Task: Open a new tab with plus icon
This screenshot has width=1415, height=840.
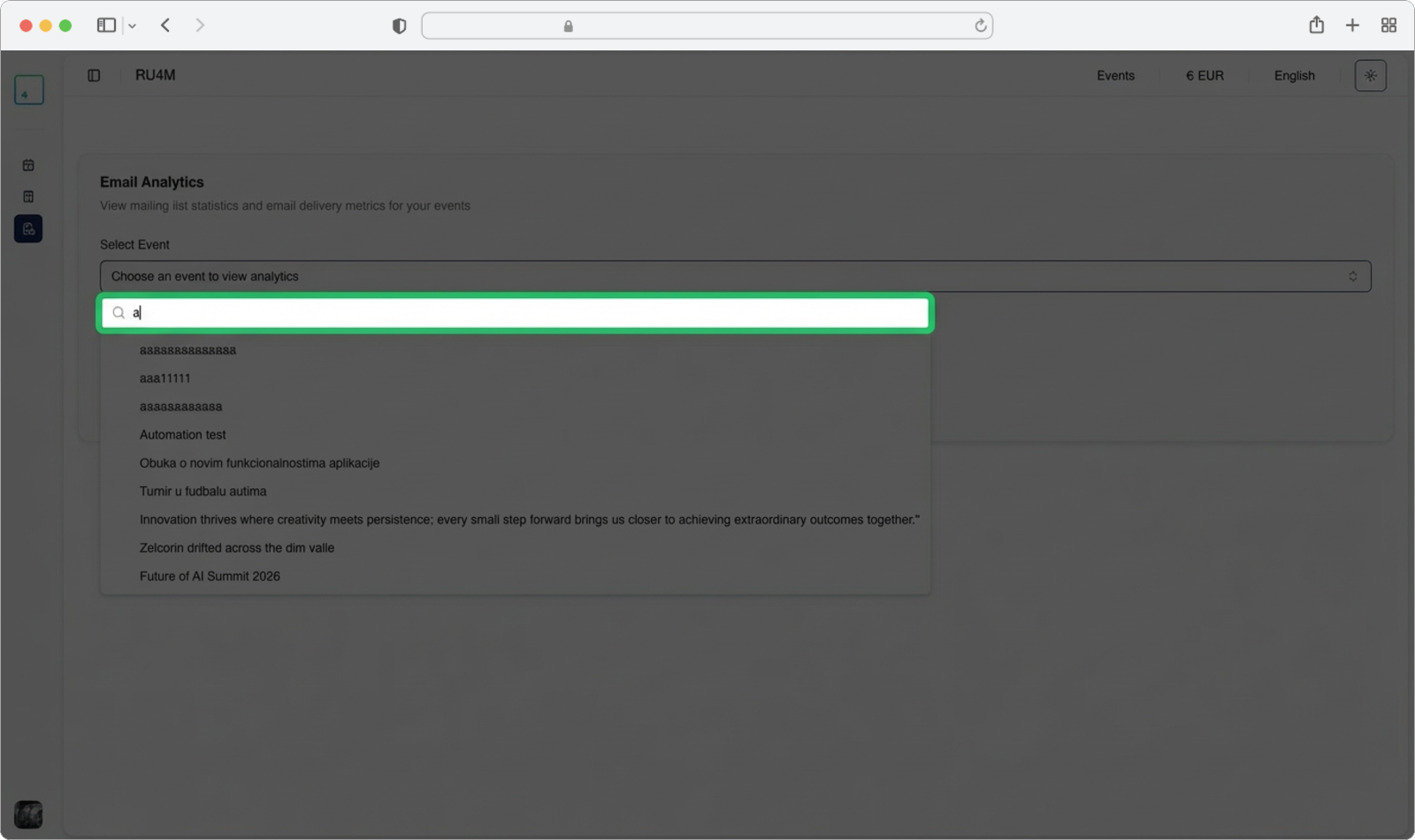Action: click(1352, 26)
